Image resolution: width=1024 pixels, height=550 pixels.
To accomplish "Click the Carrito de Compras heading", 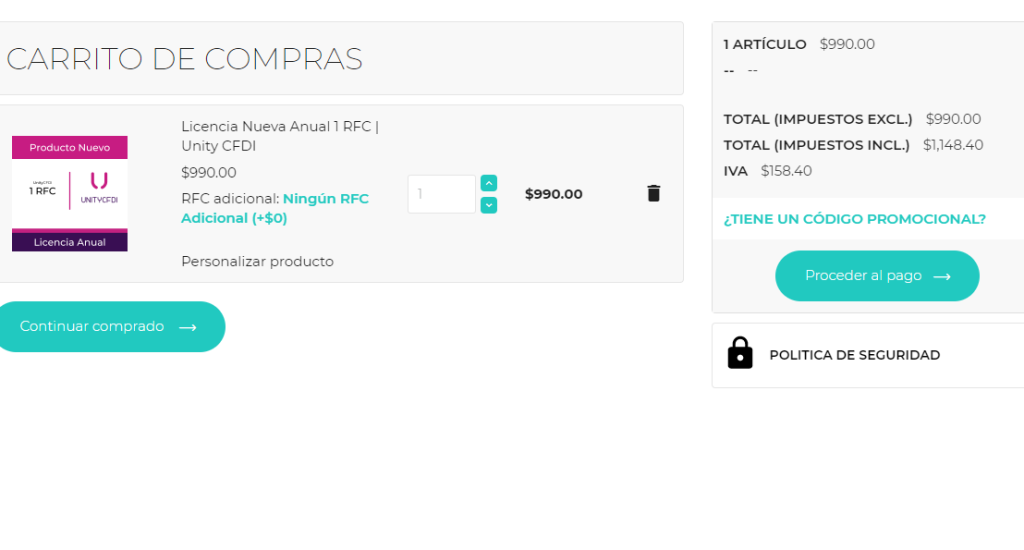I will click(185, 59).
